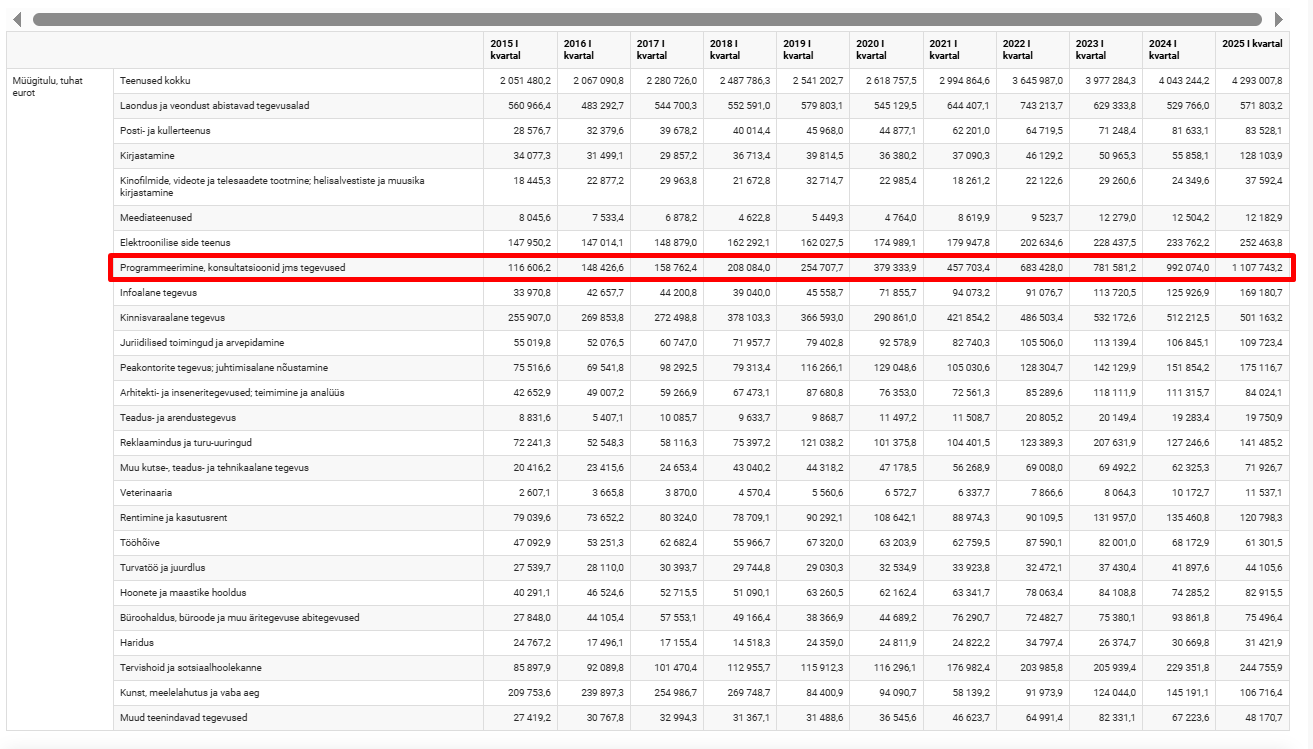The image size is (1313, 749).
Task: Select the '2021 I kvartal' column header
Action: [x=960, y=50]
